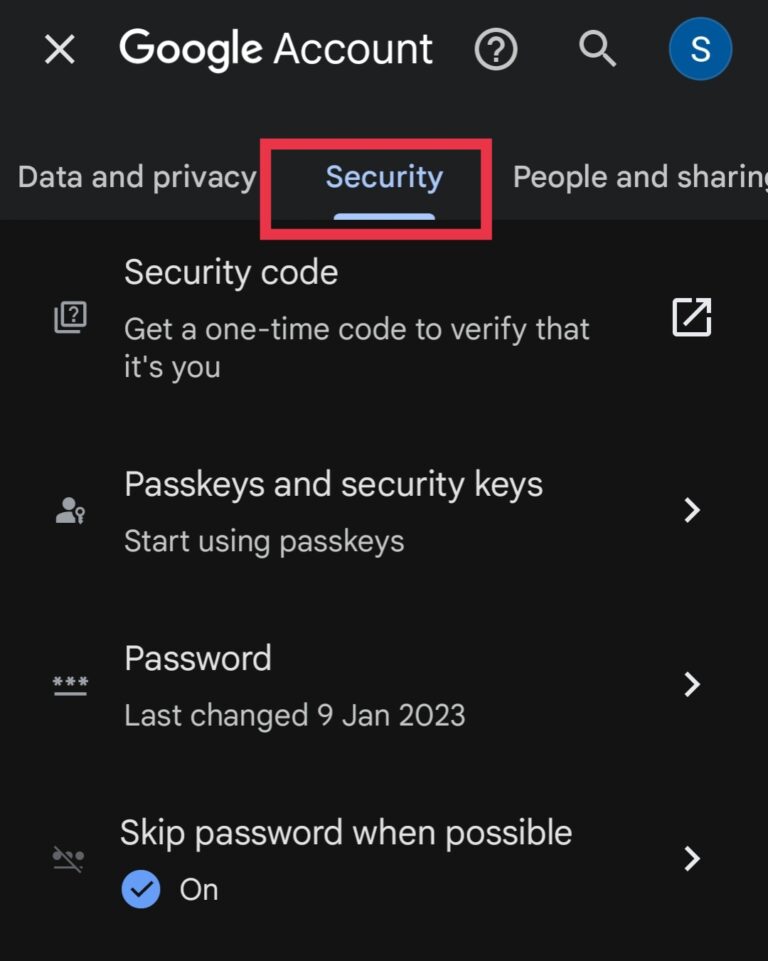Select the Passkeys and security keys icon
This screenshot has height=961, width=768.
70,510
